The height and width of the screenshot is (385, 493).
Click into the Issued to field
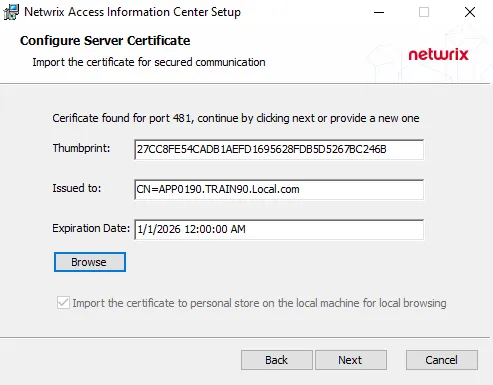279,189
